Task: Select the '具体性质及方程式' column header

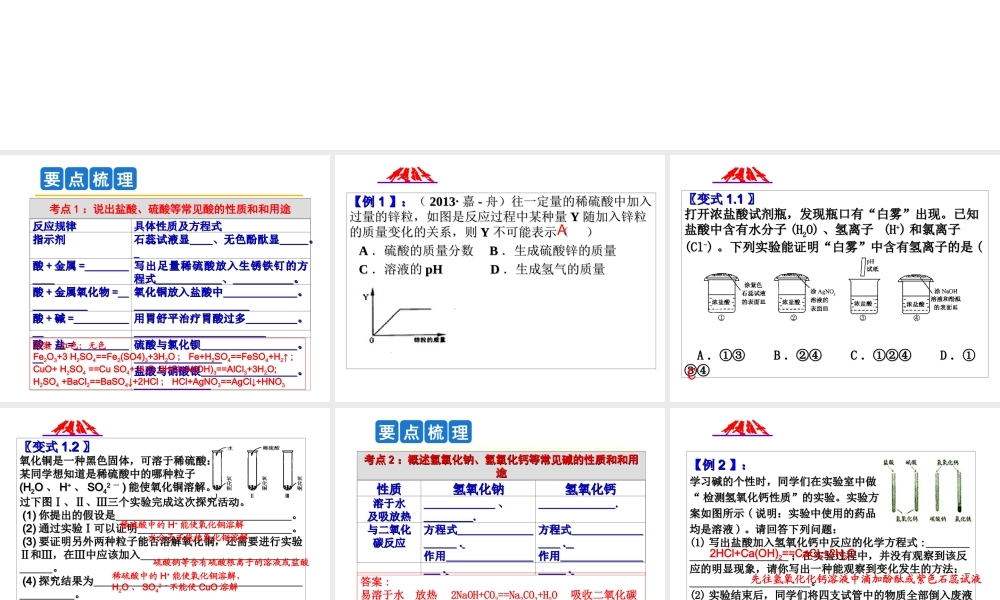Action: [177, 226]
